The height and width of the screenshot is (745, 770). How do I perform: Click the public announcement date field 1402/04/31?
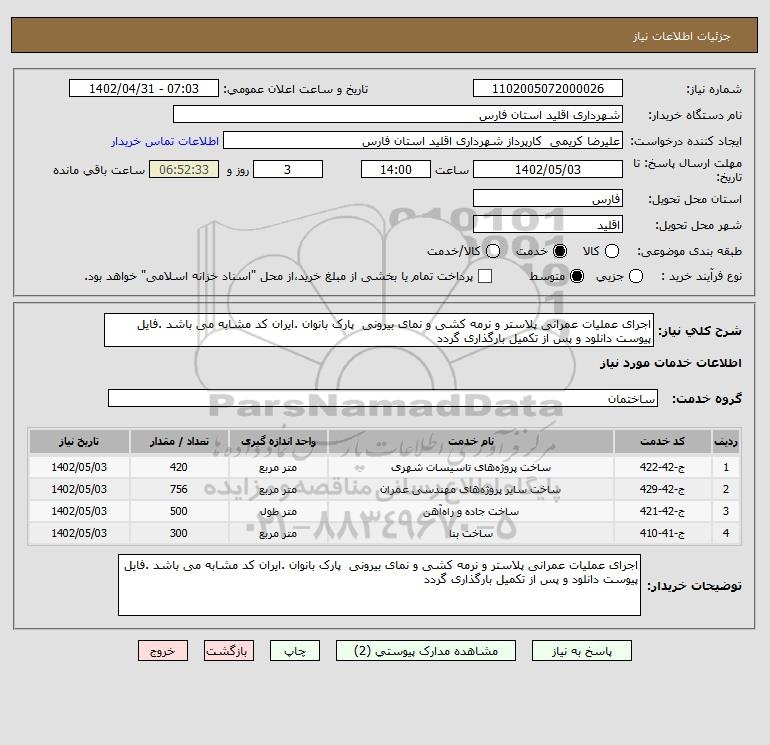tap(144, 89)
